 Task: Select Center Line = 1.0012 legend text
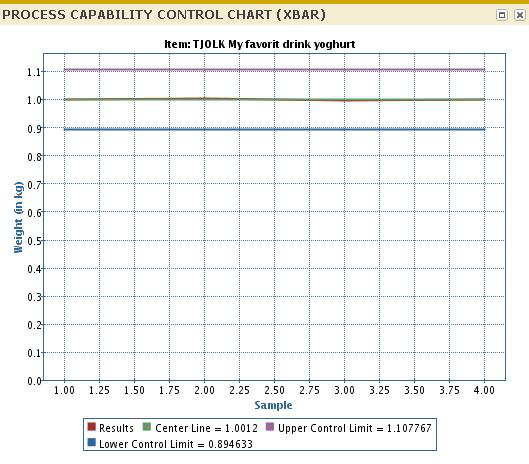tap(206, 428)
